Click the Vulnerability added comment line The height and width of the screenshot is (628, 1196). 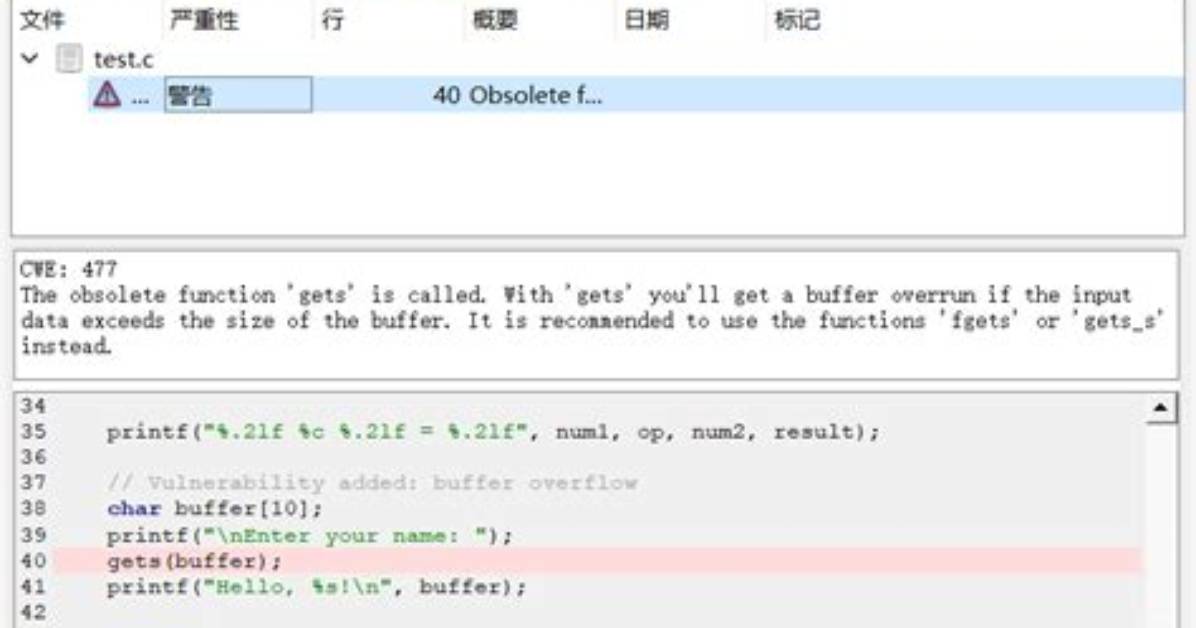coord(372,482)
